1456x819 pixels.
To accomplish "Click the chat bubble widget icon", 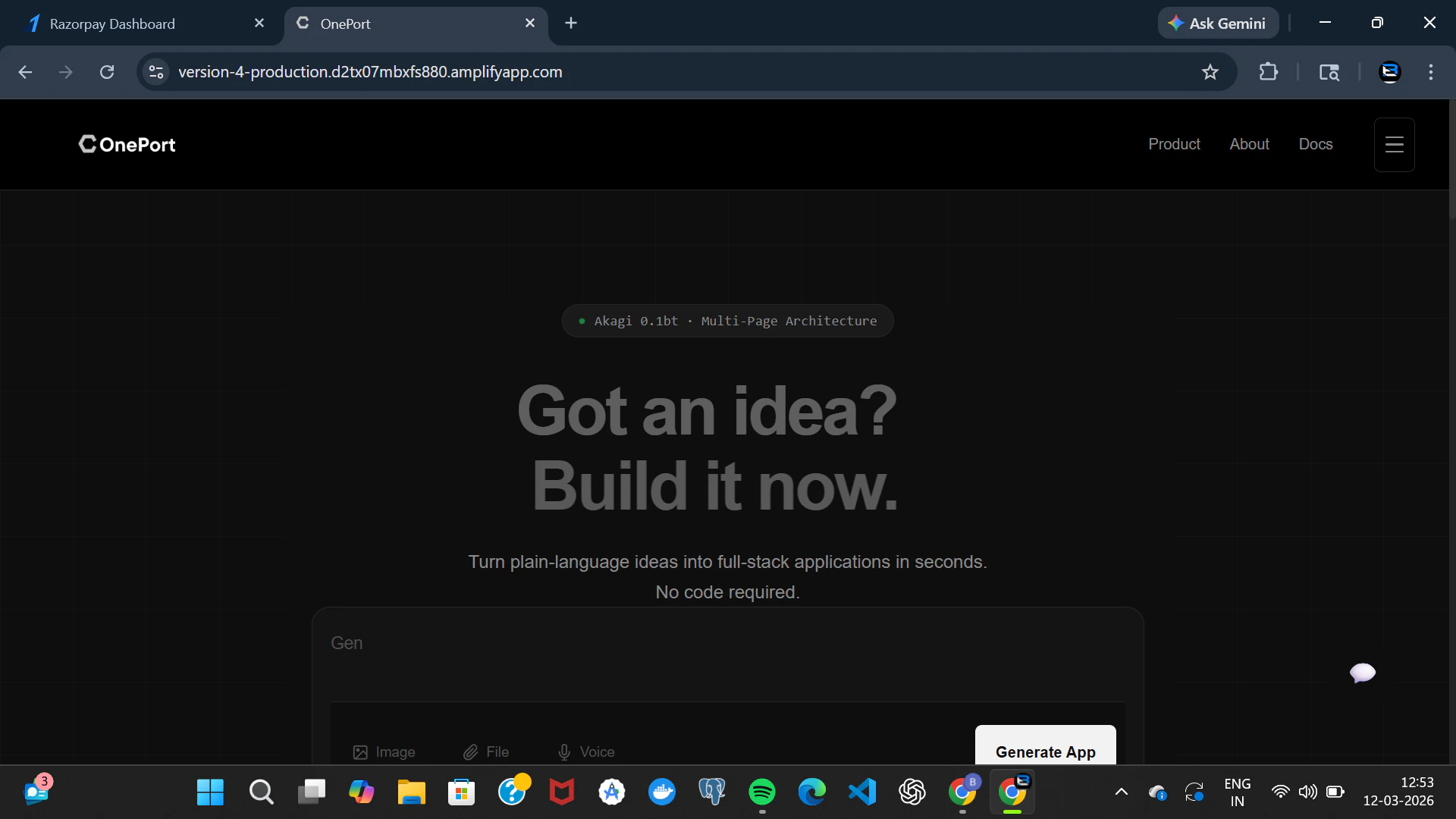I will [x=1362, y=673].
